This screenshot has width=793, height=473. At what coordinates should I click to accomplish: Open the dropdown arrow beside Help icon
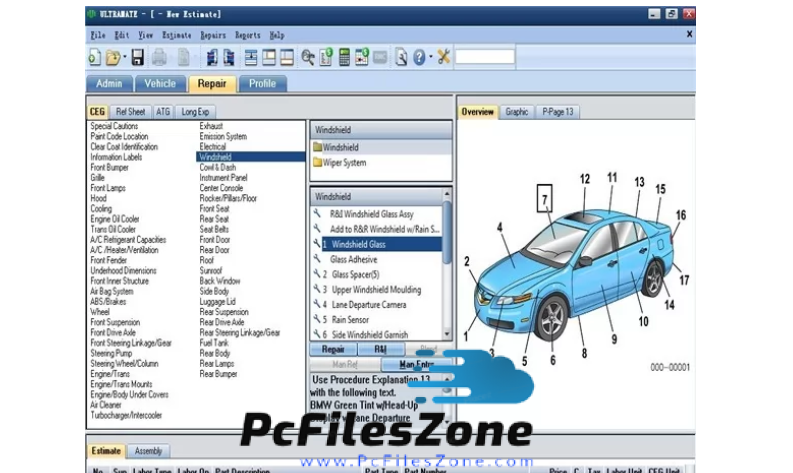coord(430,57)
